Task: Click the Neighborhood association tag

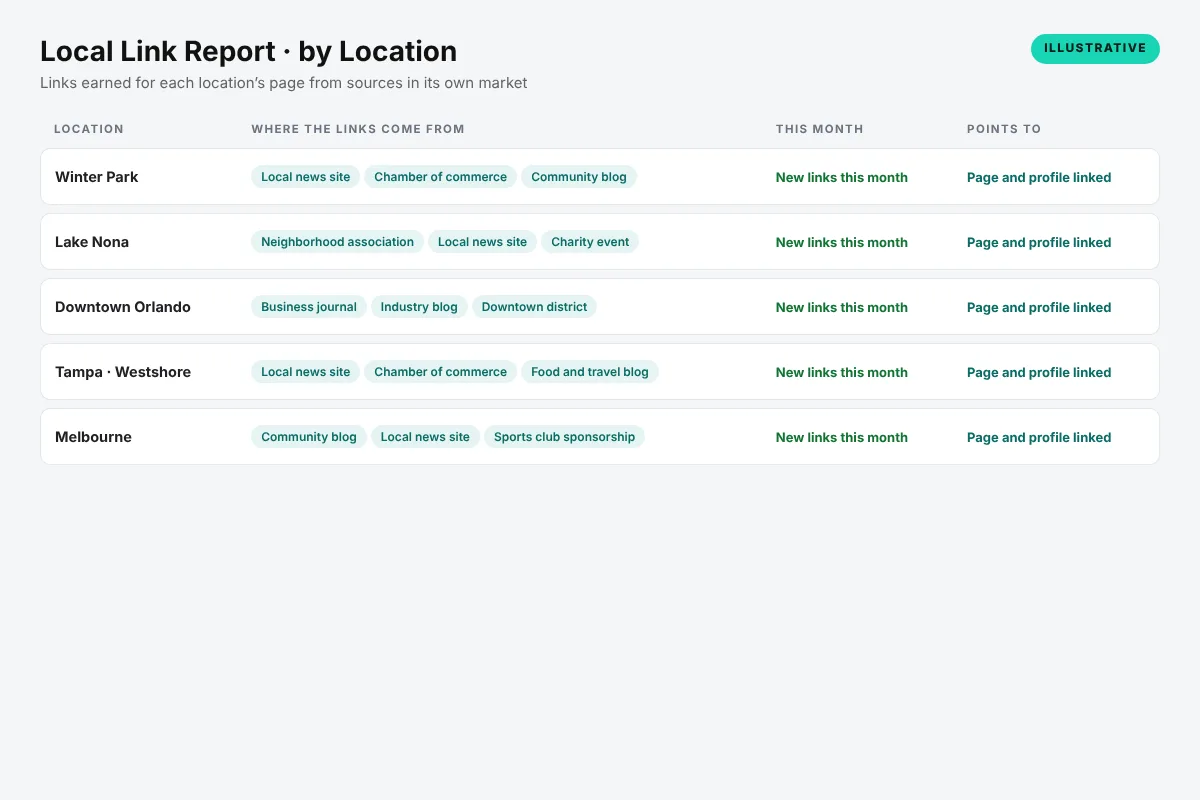Action: point(337,242)
